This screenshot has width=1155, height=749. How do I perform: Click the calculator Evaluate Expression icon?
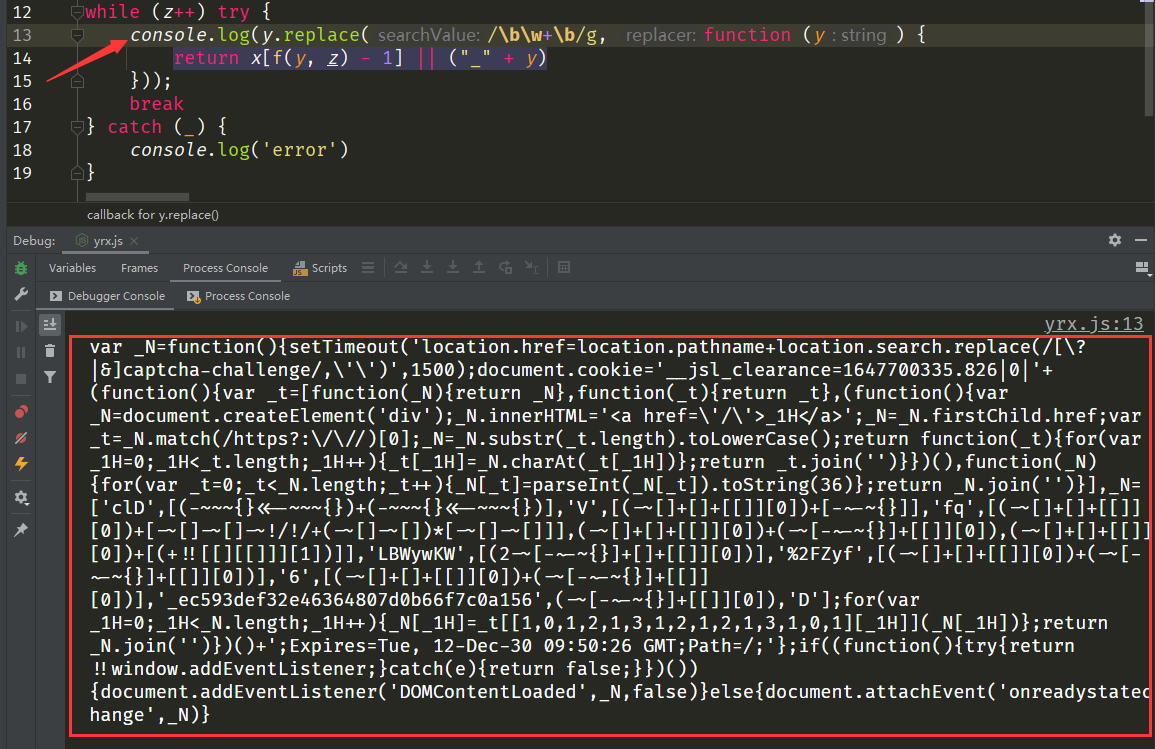pyautogui.click(x=564, y=268)
